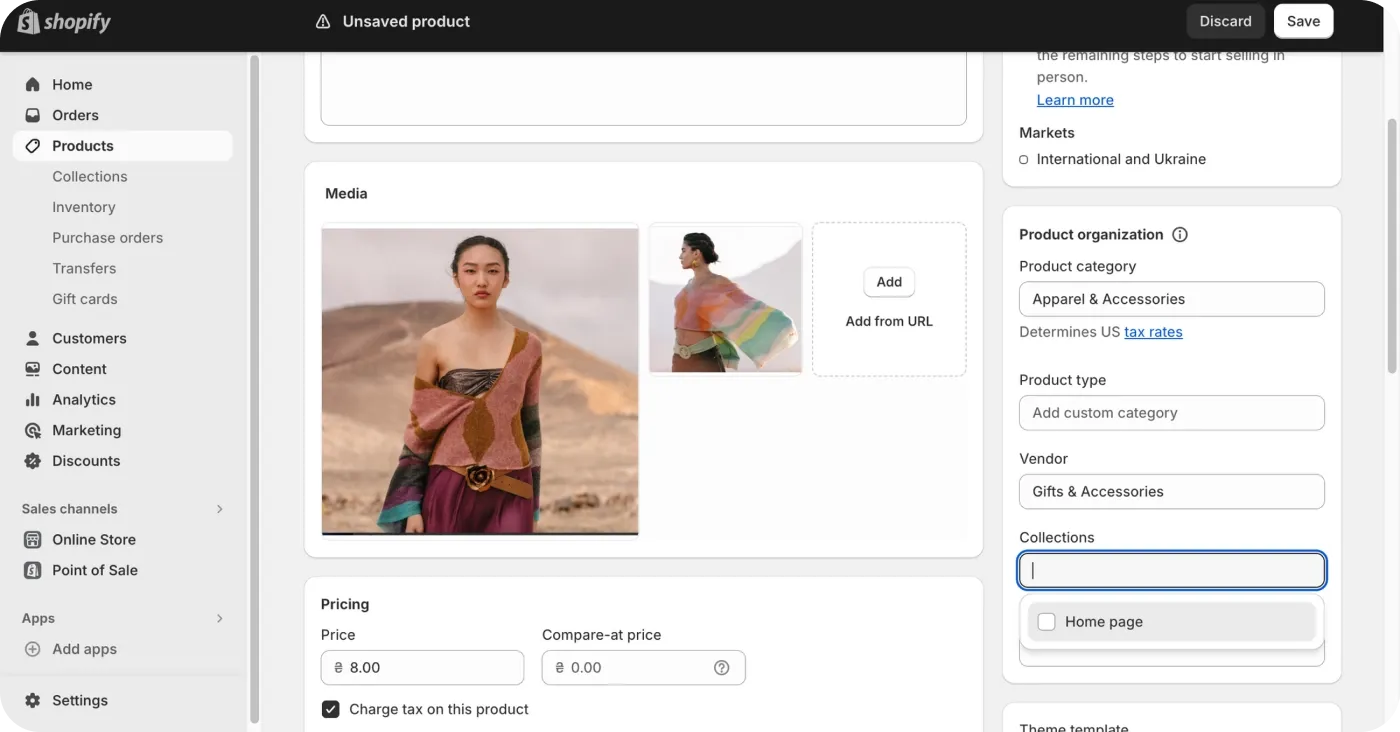
Task: Click Product organization info icon
Action: coord(1180,235)
